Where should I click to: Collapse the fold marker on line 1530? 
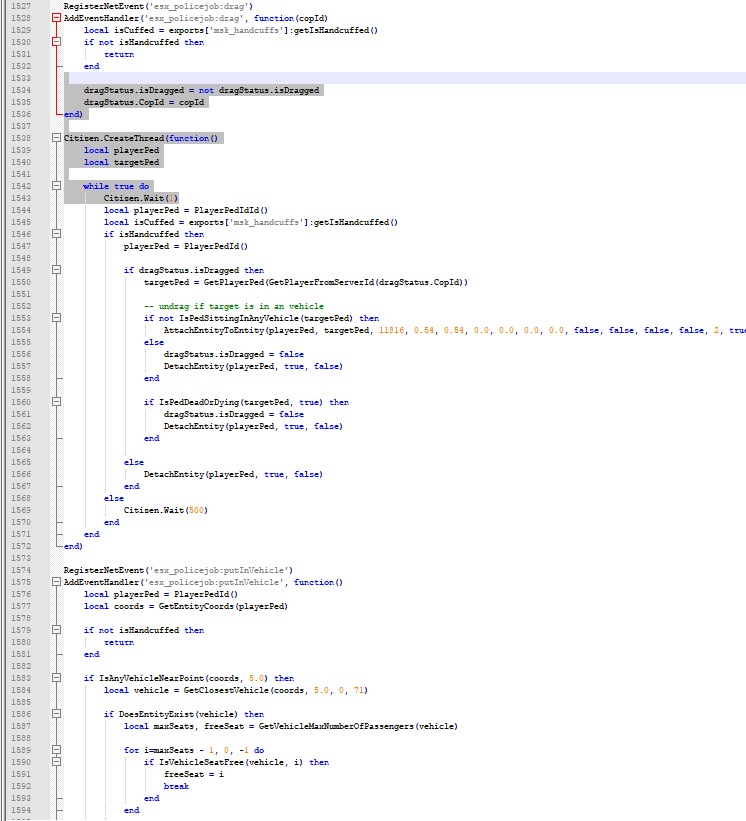click(56, 43)
